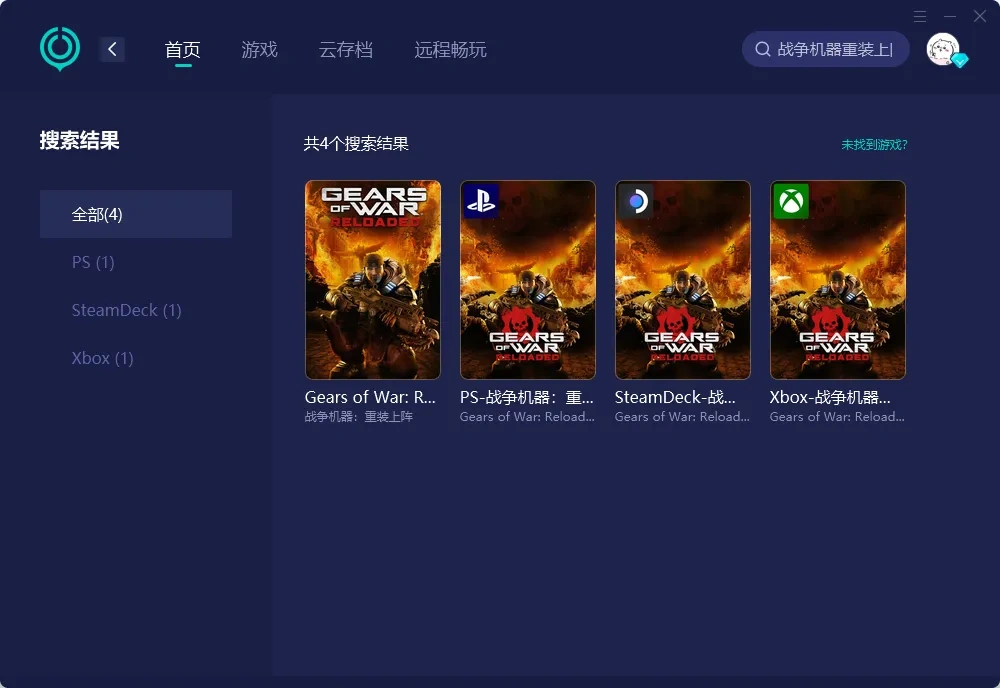Open the user avatar profile
This screenshot has width=1000, height=688.
tap(943, 49)
